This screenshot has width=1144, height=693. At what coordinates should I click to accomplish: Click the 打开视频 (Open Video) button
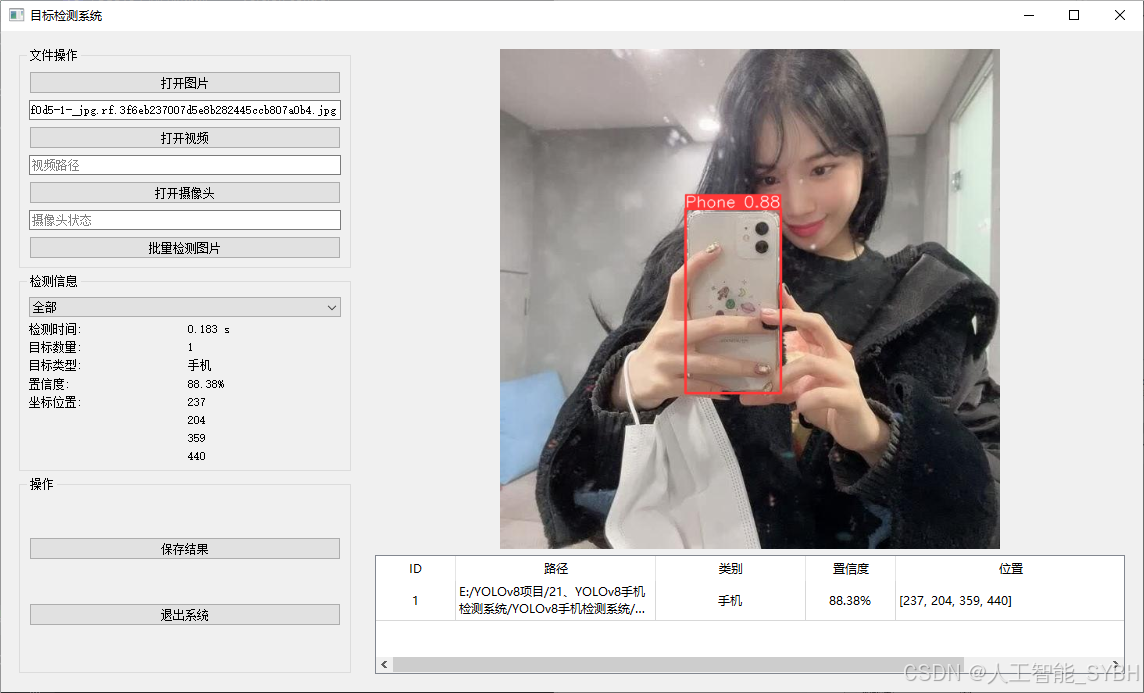point(184,137)
